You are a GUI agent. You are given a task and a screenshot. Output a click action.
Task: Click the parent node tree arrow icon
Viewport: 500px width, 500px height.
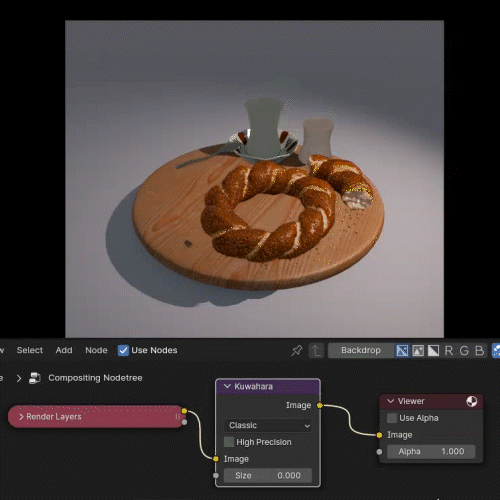pyautogui.click(x=316, y=350)
